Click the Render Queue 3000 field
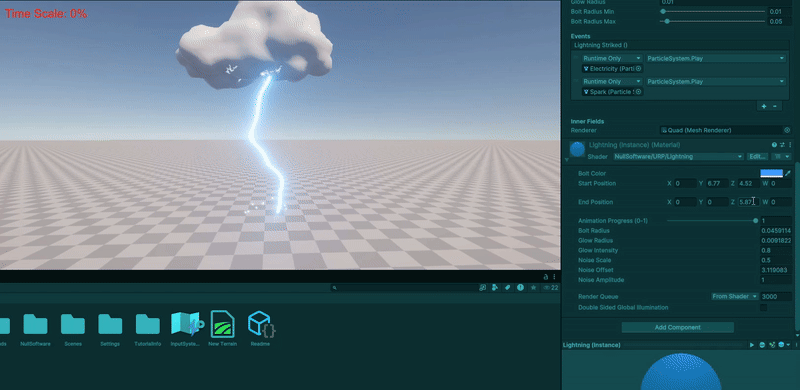 776,297
